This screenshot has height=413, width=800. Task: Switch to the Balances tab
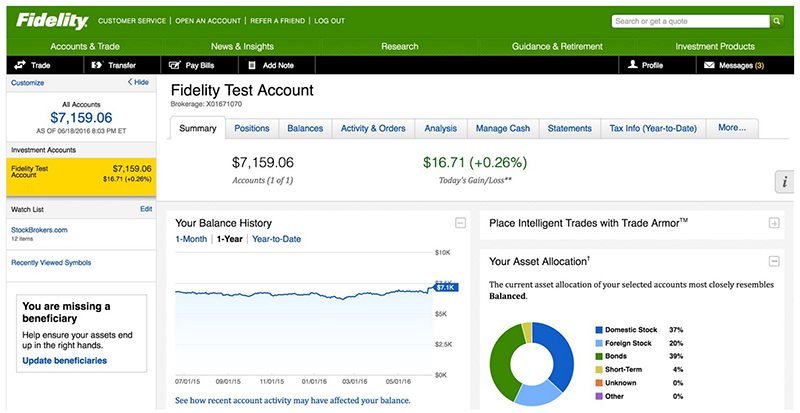(305, 129)
